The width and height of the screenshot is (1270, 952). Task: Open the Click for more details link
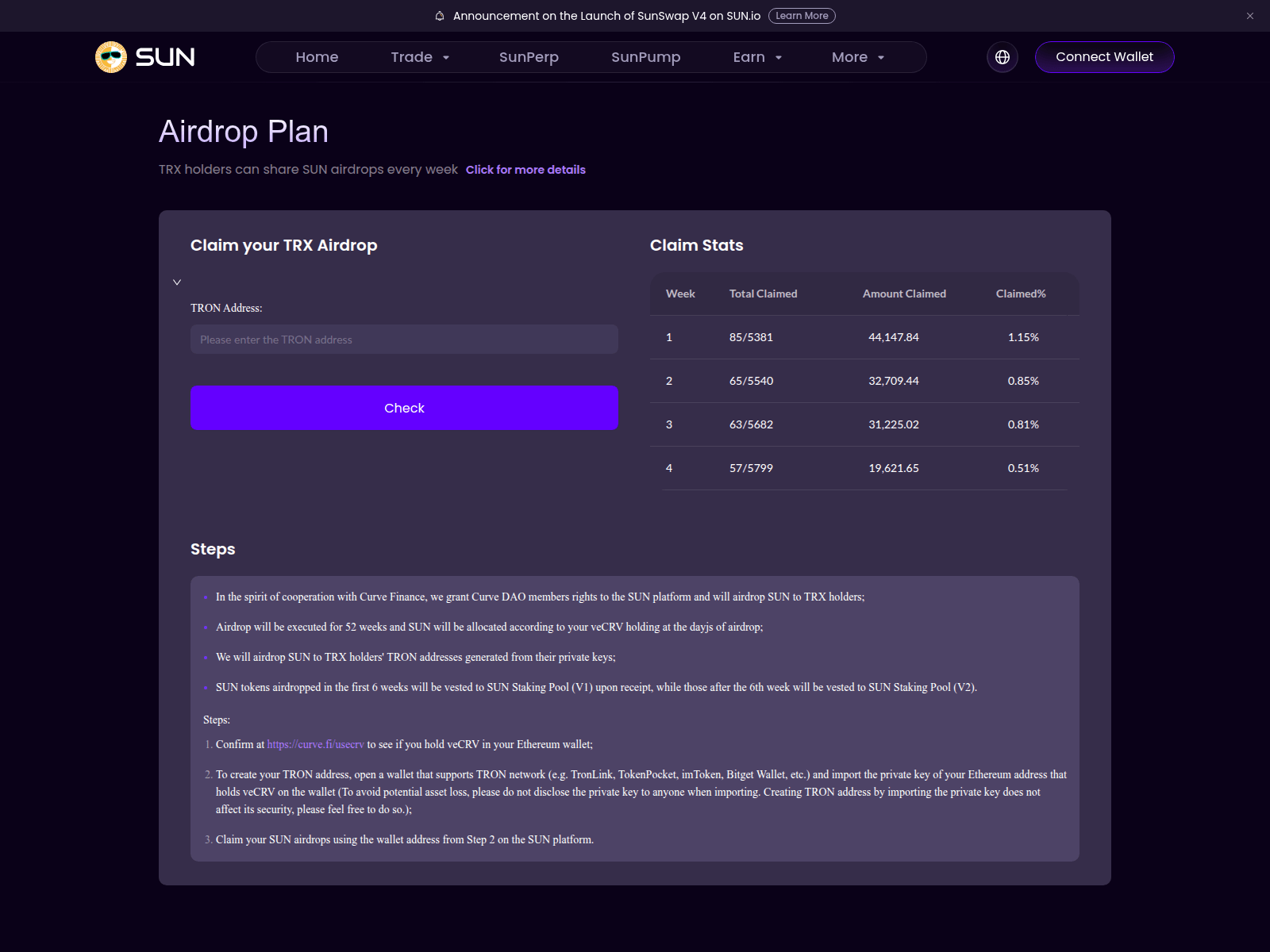[525, 170]
